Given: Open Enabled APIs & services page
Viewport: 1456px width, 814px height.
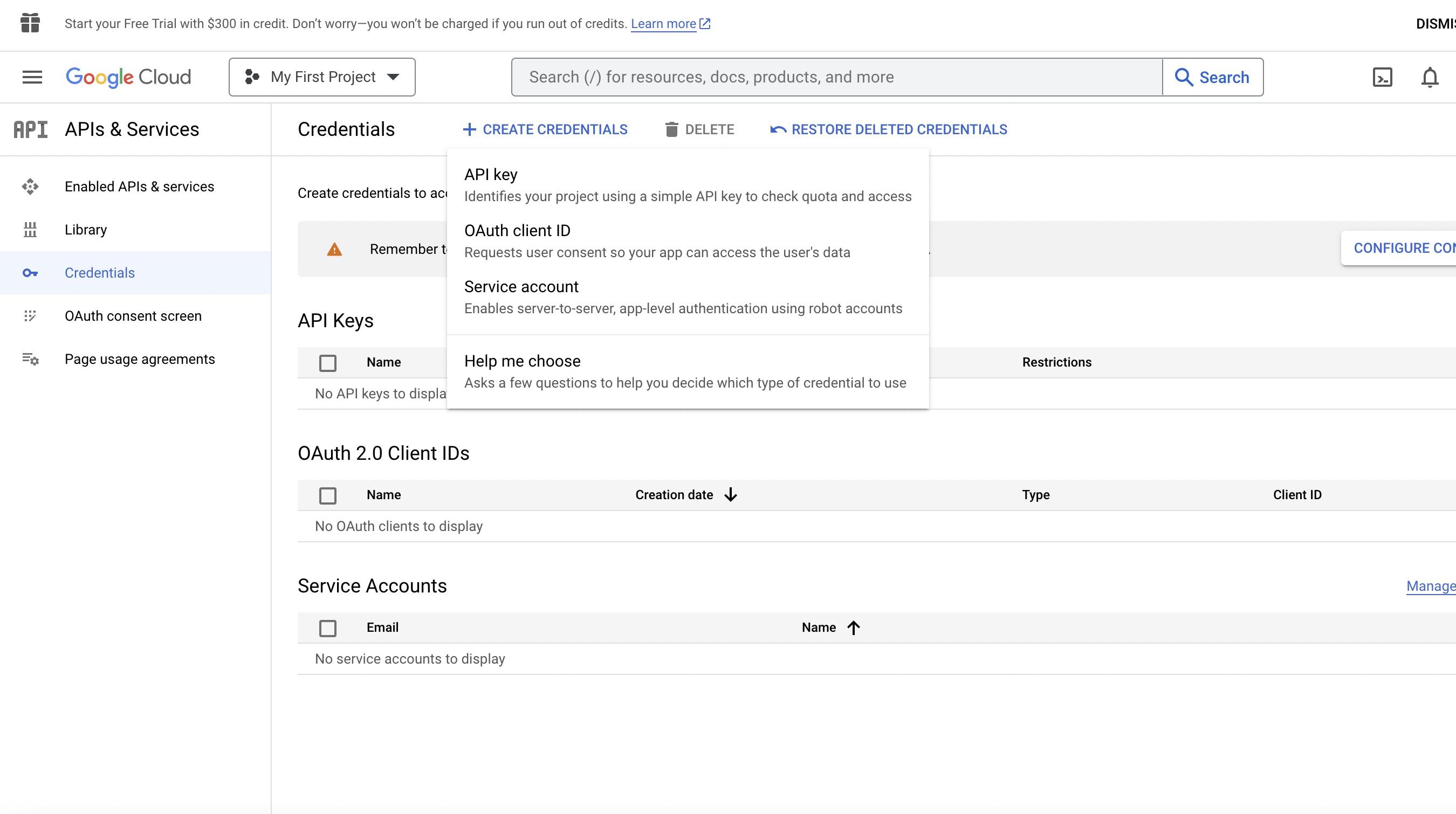Looking at the screenshot, I should [136, 187].
